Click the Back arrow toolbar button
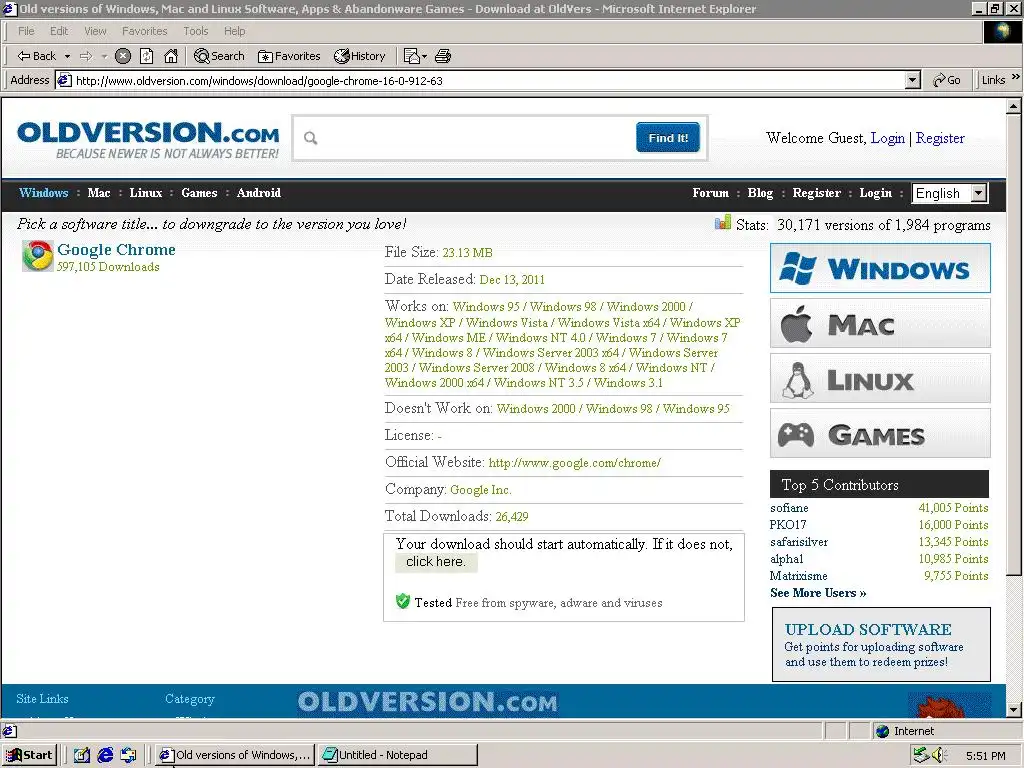The height and width of the screenshot is (768, 1024). pyautogui.click(x=37, y=56)
